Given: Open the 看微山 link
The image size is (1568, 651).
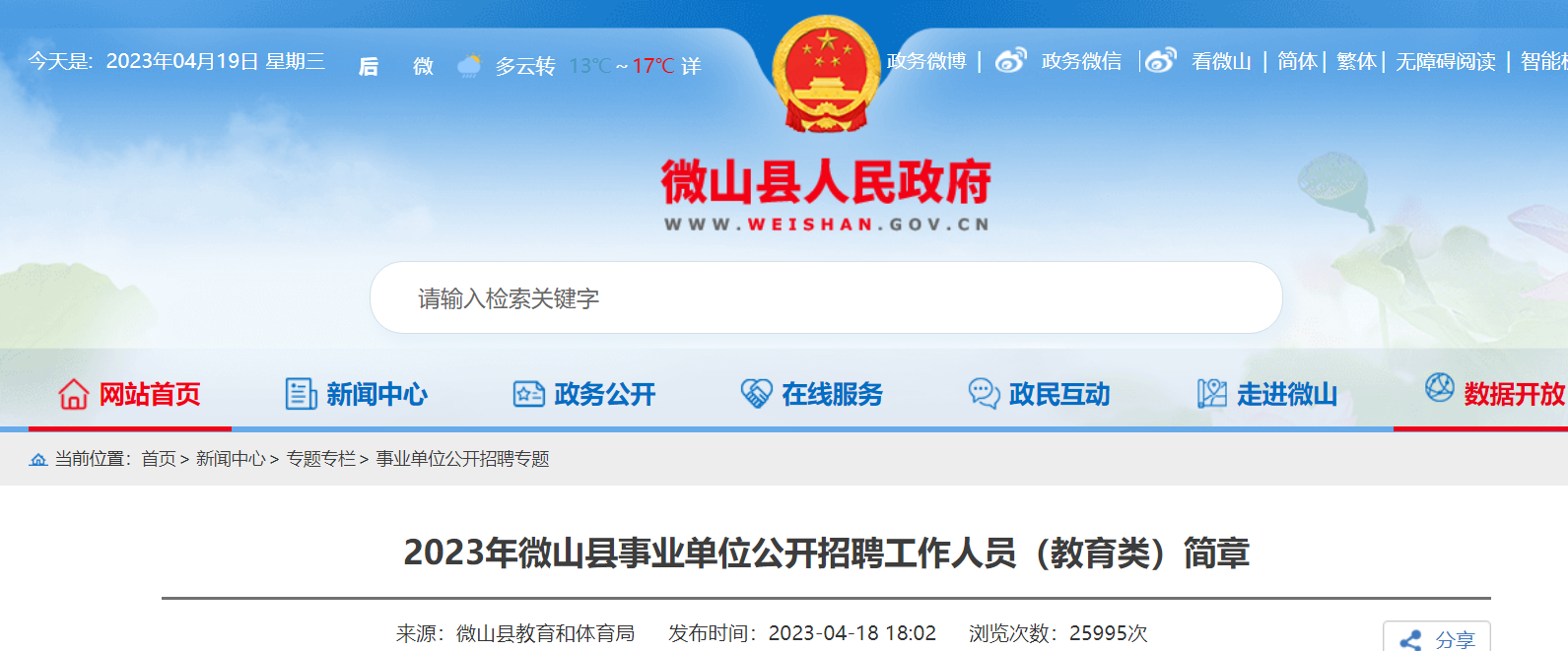Looking at the screenshot, I should [x=1221, y=61].
